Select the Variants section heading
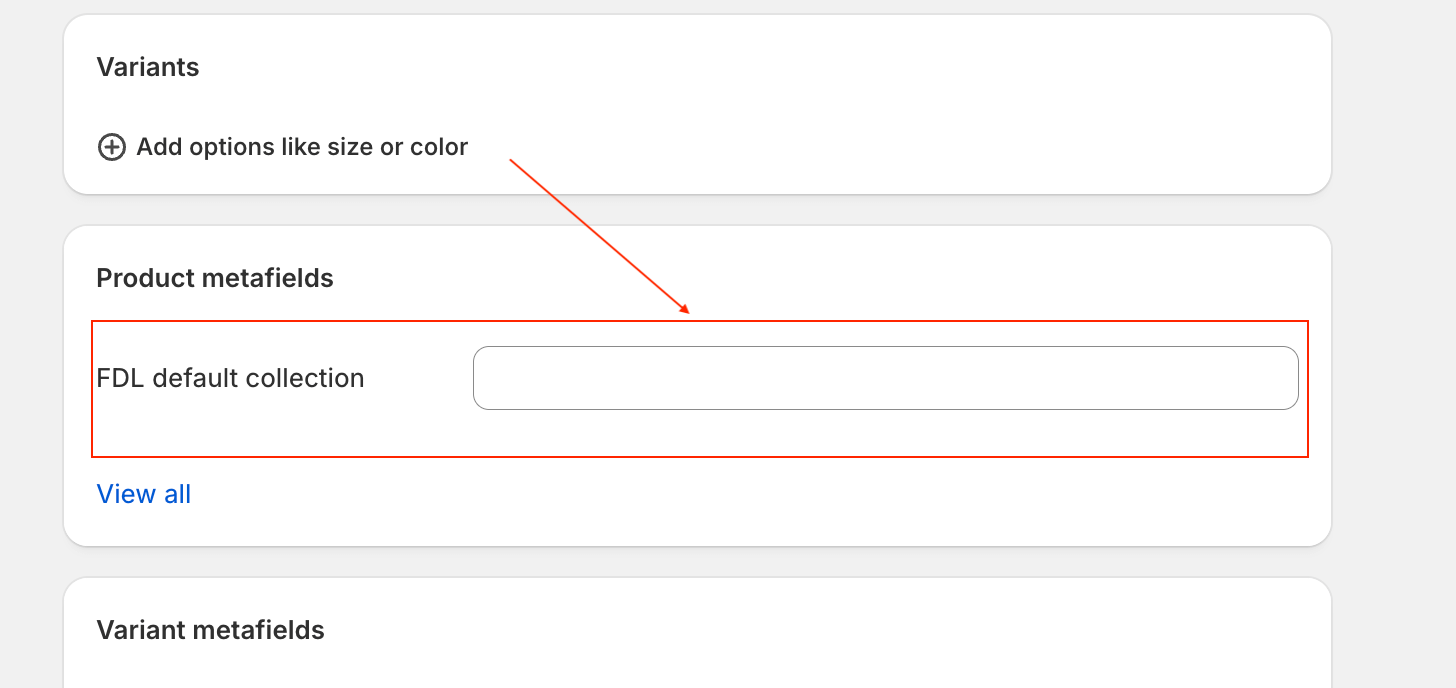Image resolution: width=1456 pixels, height=688 pixels. pyautogui.click(x=148, y=67)
